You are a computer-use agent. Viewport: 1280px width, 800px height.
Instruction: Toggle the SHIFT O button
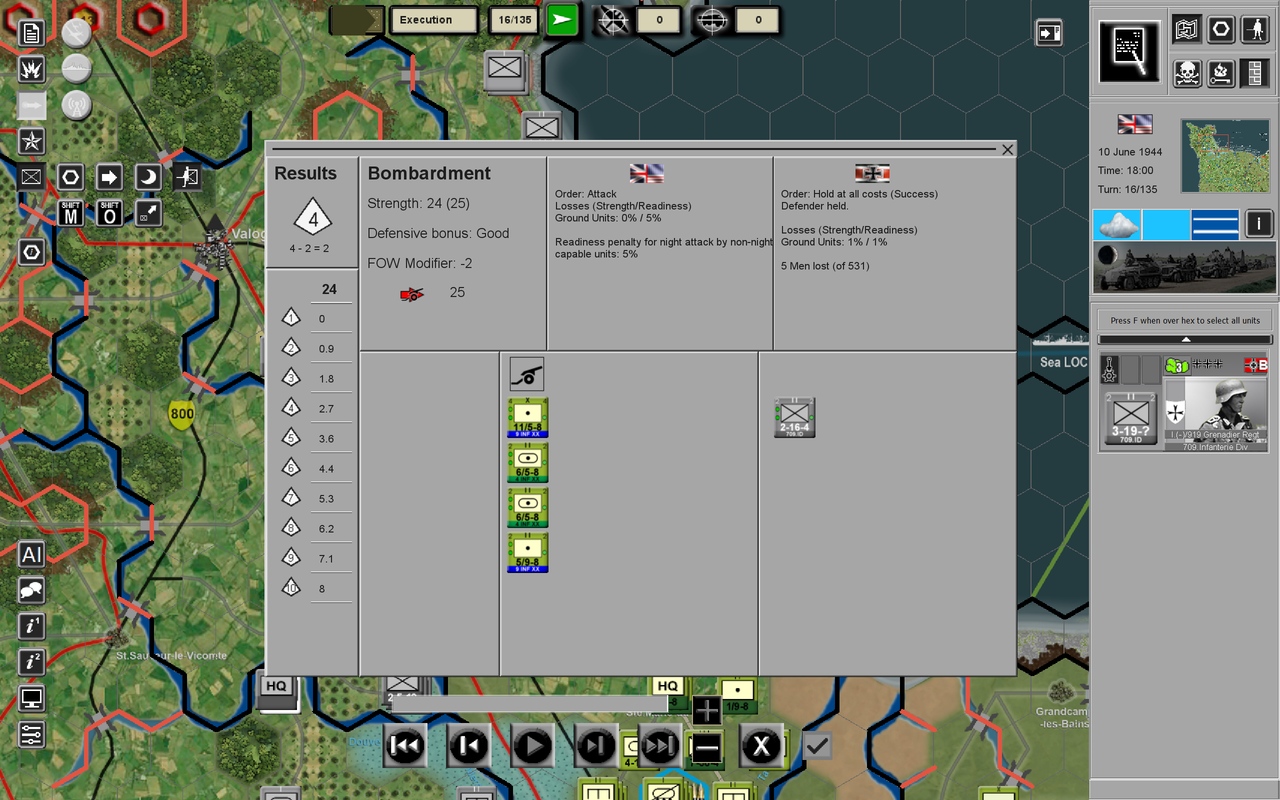(109, 213)
